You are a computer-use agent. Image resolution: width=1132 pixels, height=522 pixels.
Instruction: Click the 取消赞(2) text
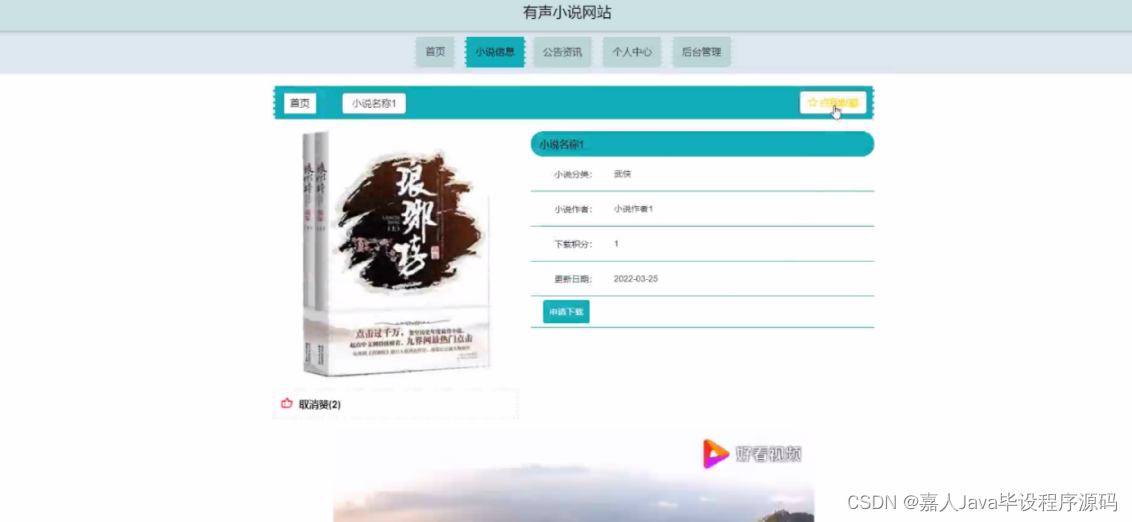[320, 405]
